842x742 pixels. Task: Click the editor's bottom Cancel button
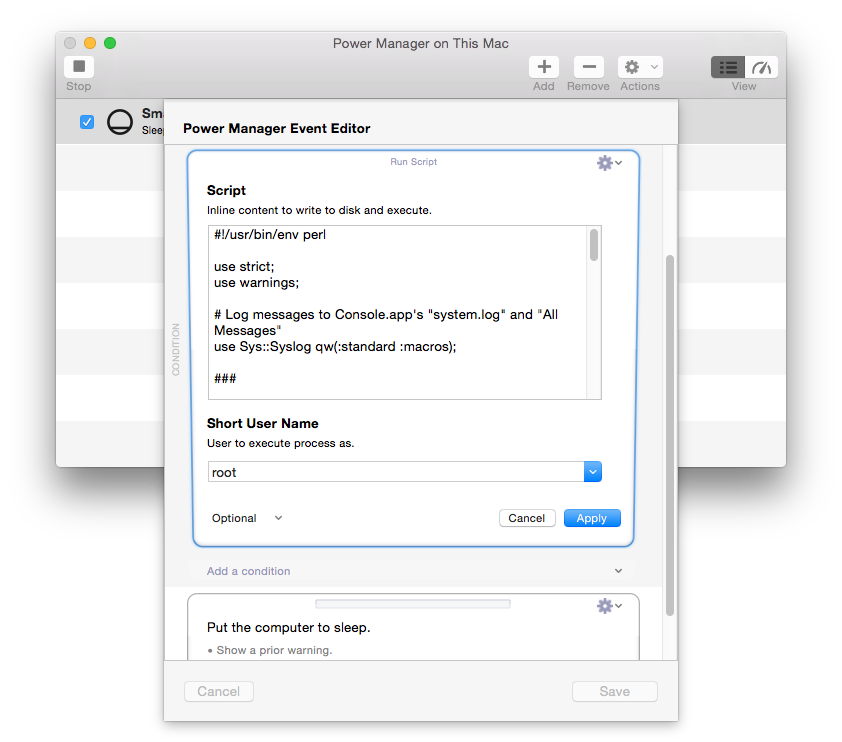coord(219,691)
